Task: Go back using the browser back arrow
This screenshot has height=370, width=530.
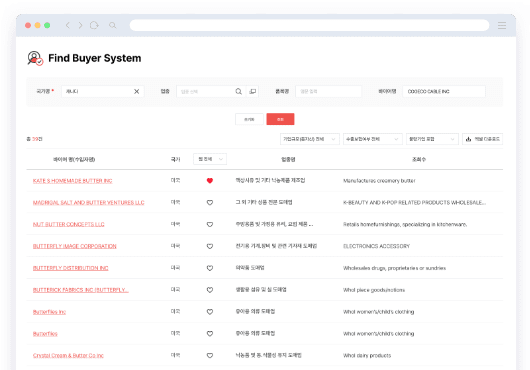Action: (68, 25)
